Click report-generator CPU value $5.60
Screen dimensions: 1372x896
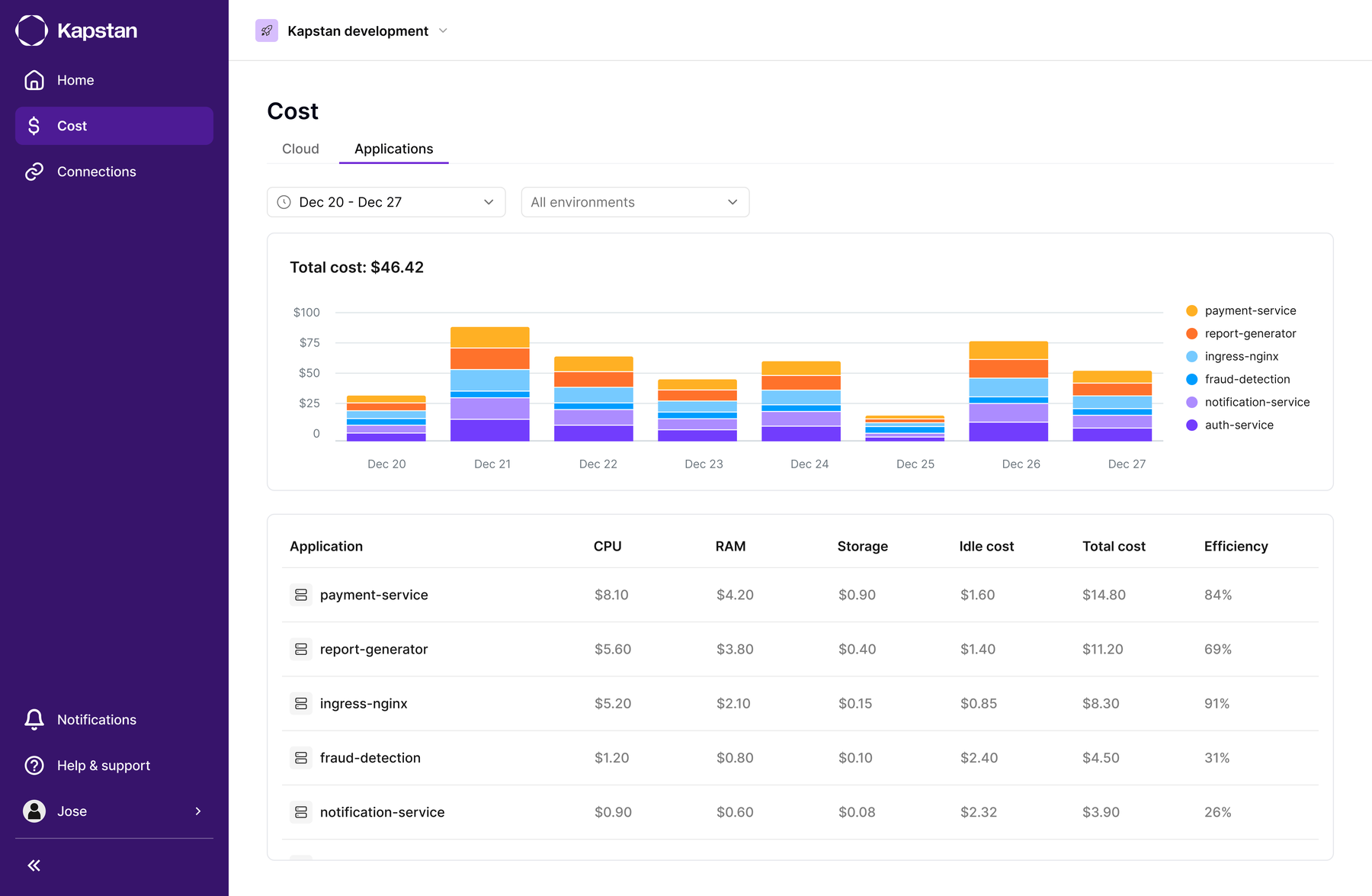pos(613,649)
